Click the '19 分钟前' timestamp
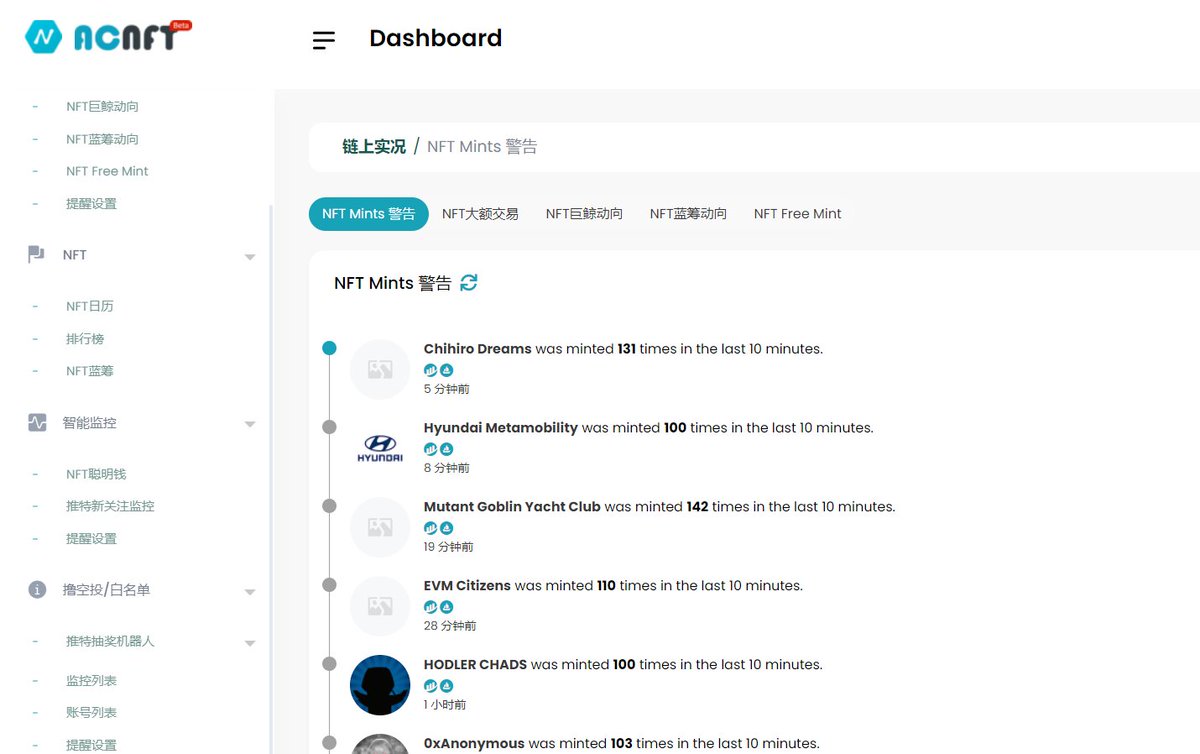Viewport: 1200px width, 754px height. 449,547
